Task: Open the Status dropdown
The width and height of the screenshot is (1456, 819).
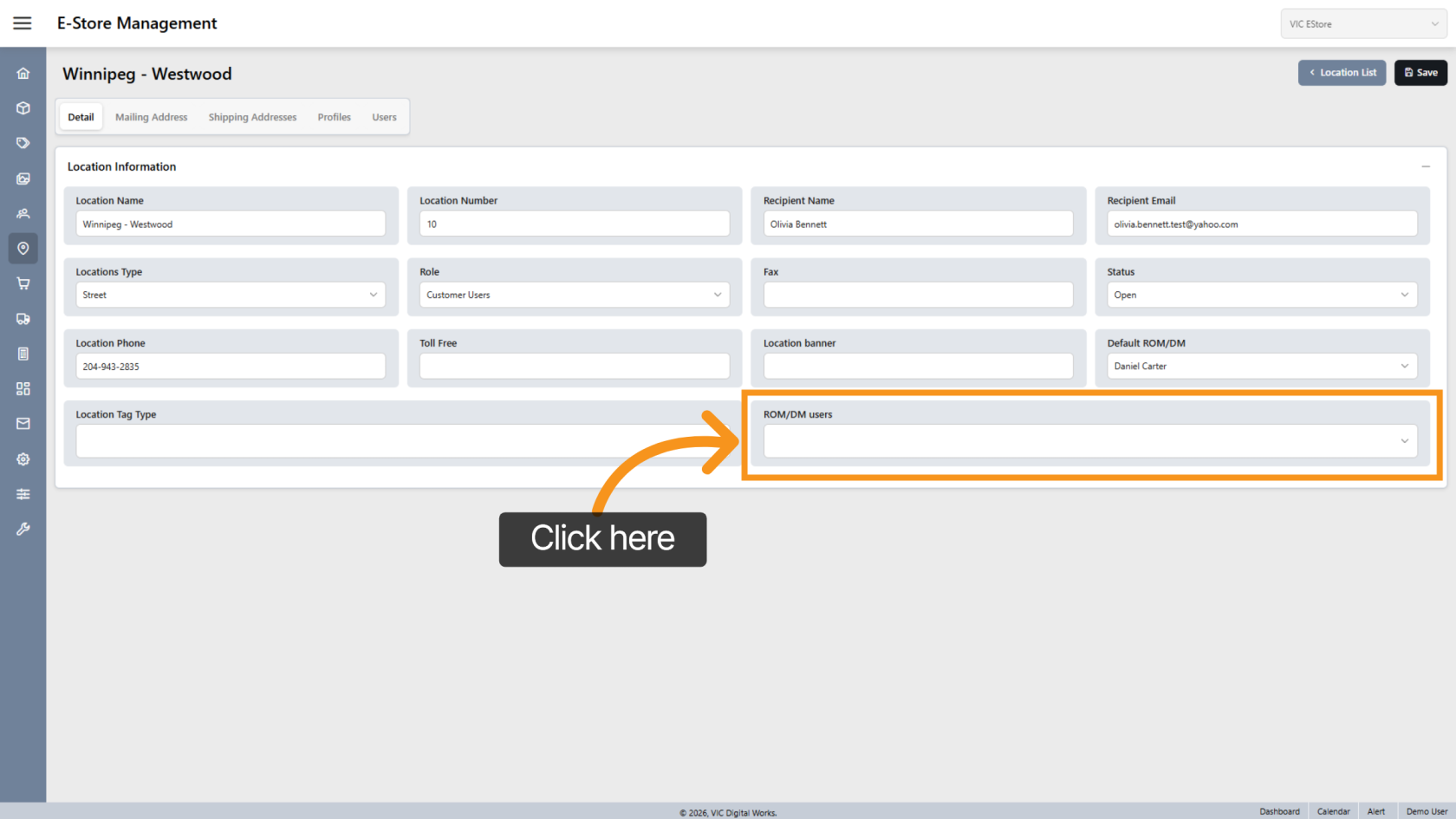Action: pos(1261,295)
